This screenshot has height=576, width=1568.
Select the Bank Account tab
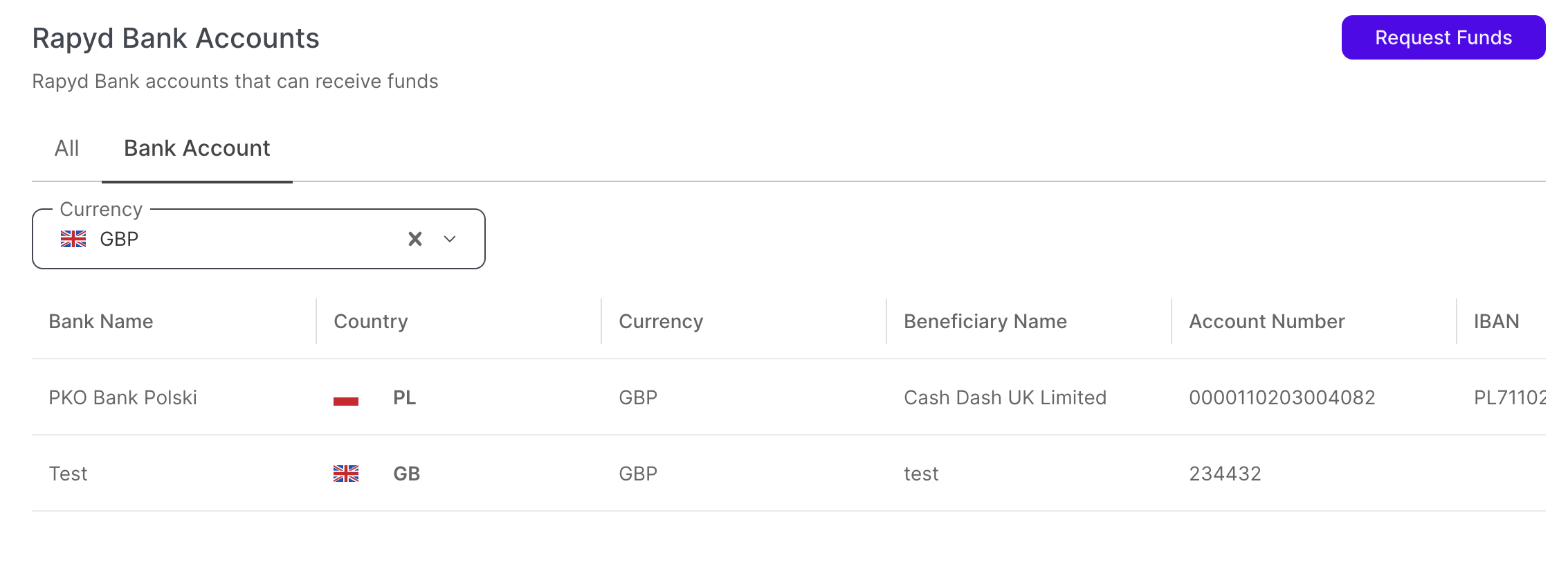(197, 148)
